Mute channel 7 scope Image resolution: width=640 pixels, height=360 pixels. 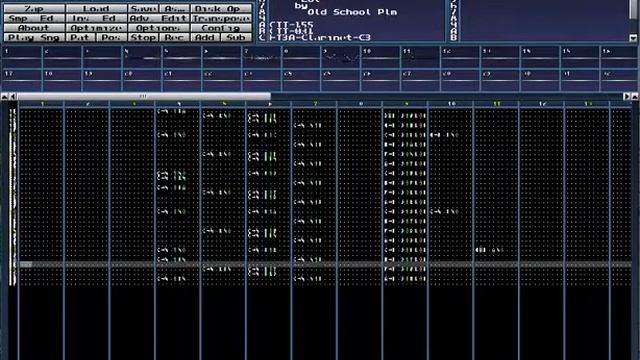[x=262, y=58]
